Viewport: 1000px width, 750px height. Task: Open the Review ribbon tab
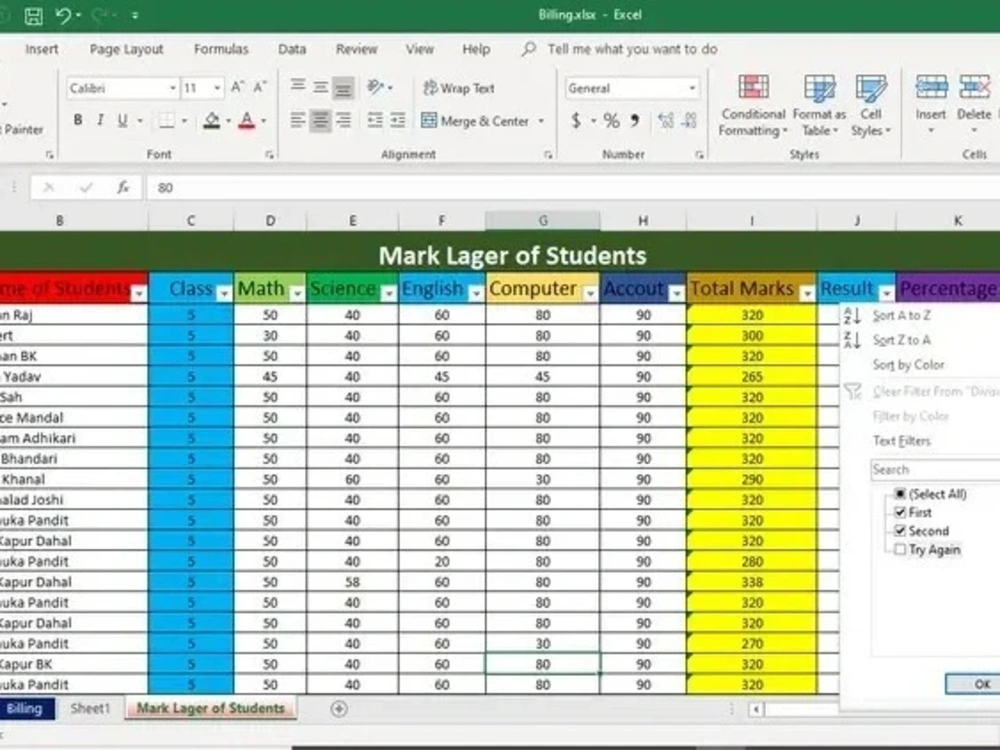point(357,49)
